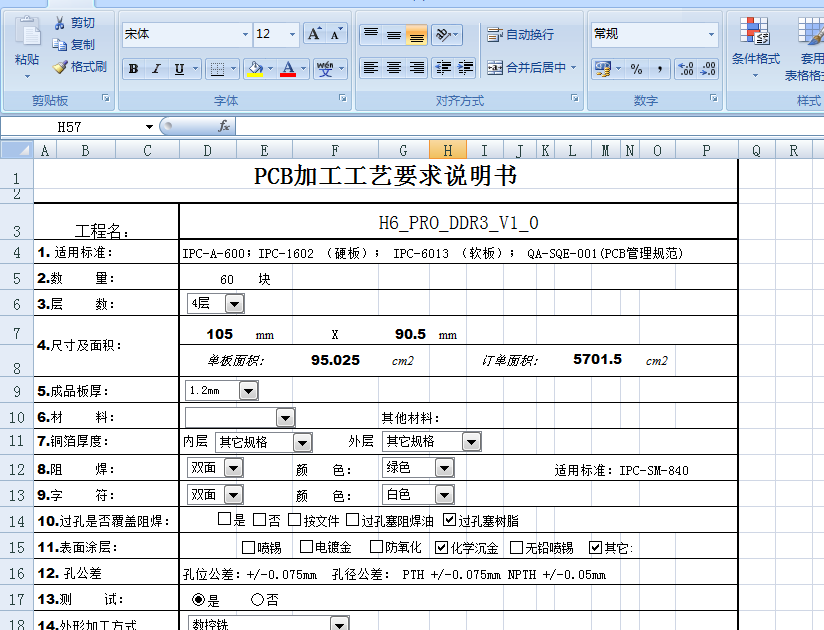Center text horizontally
This screenshot has height=630, width=824.
pyautogui.click(x=394, y=68)
